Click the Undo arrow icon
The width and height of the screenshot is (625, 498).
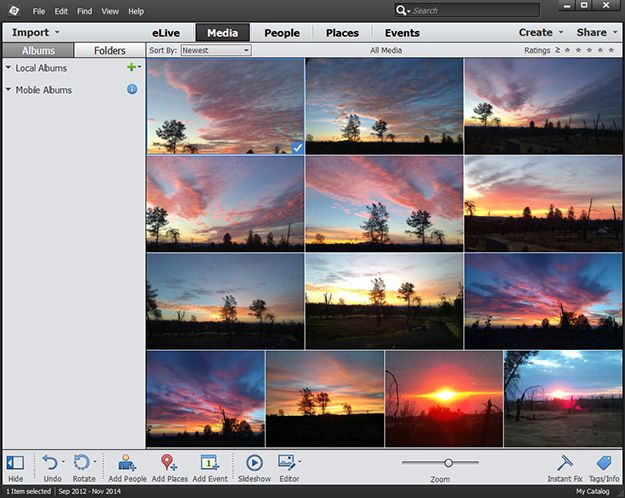point(50,463)
